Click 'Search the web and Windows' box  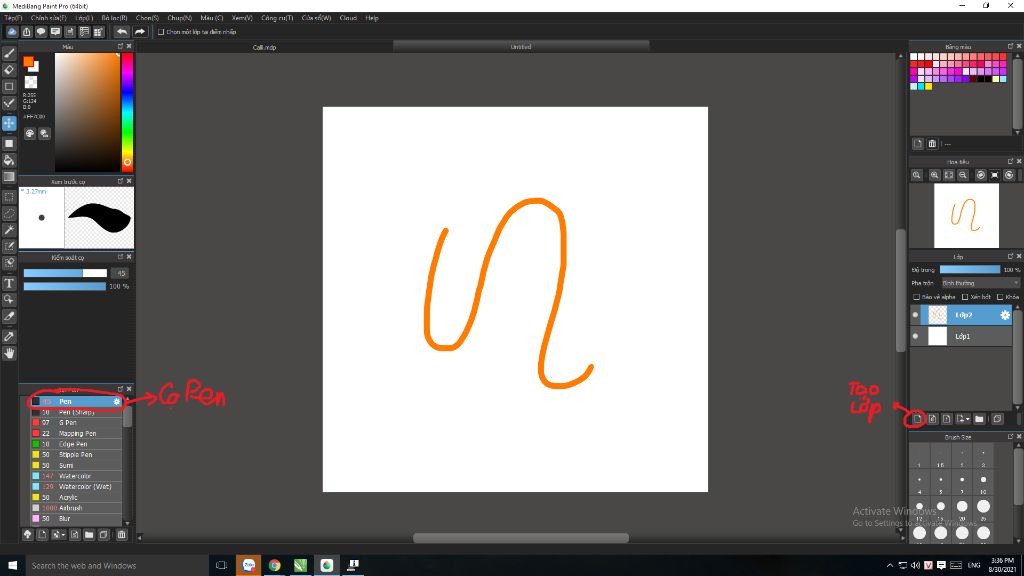[118, 566]
